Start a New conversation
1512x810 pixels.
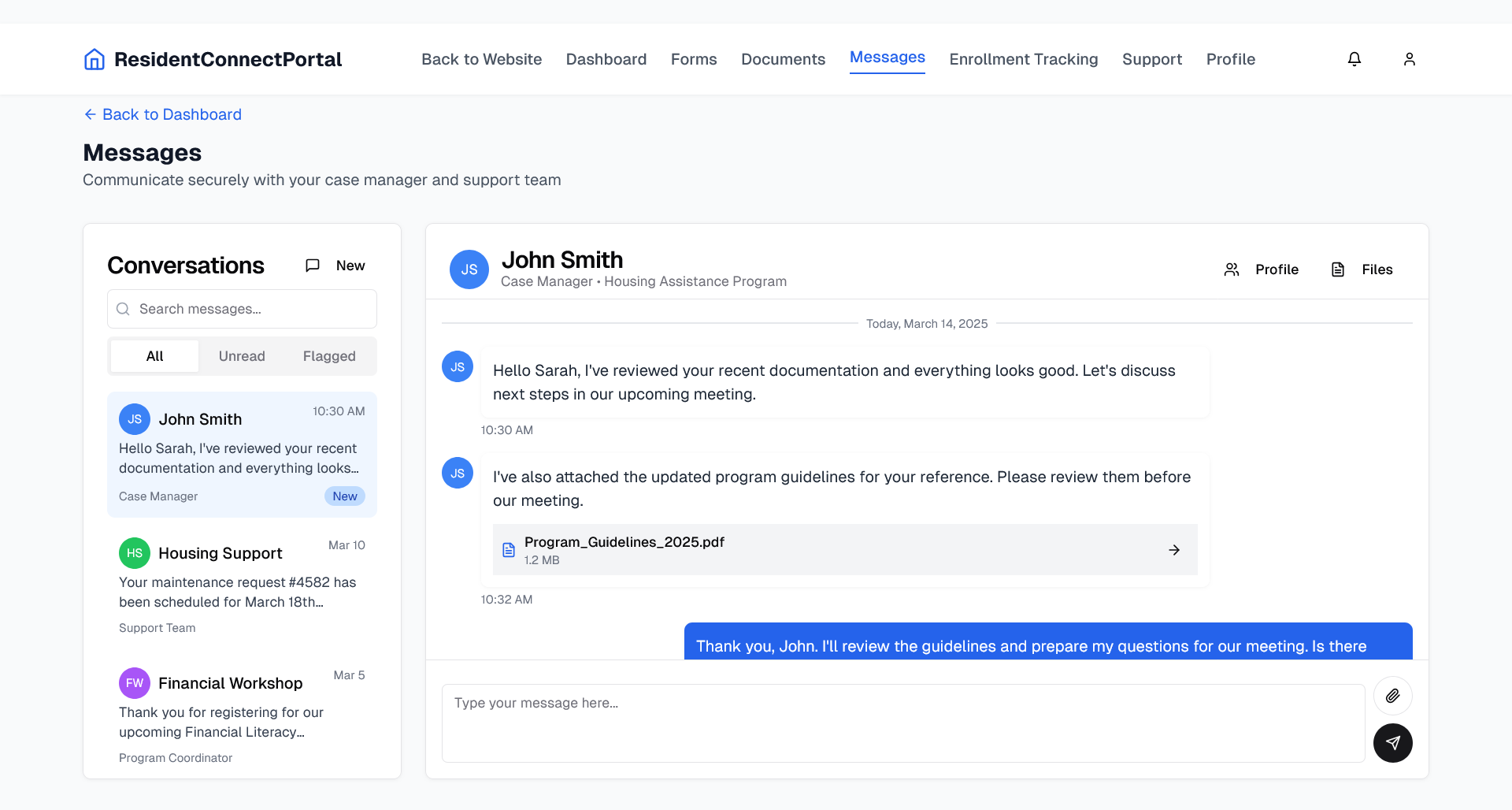[335, 266]
